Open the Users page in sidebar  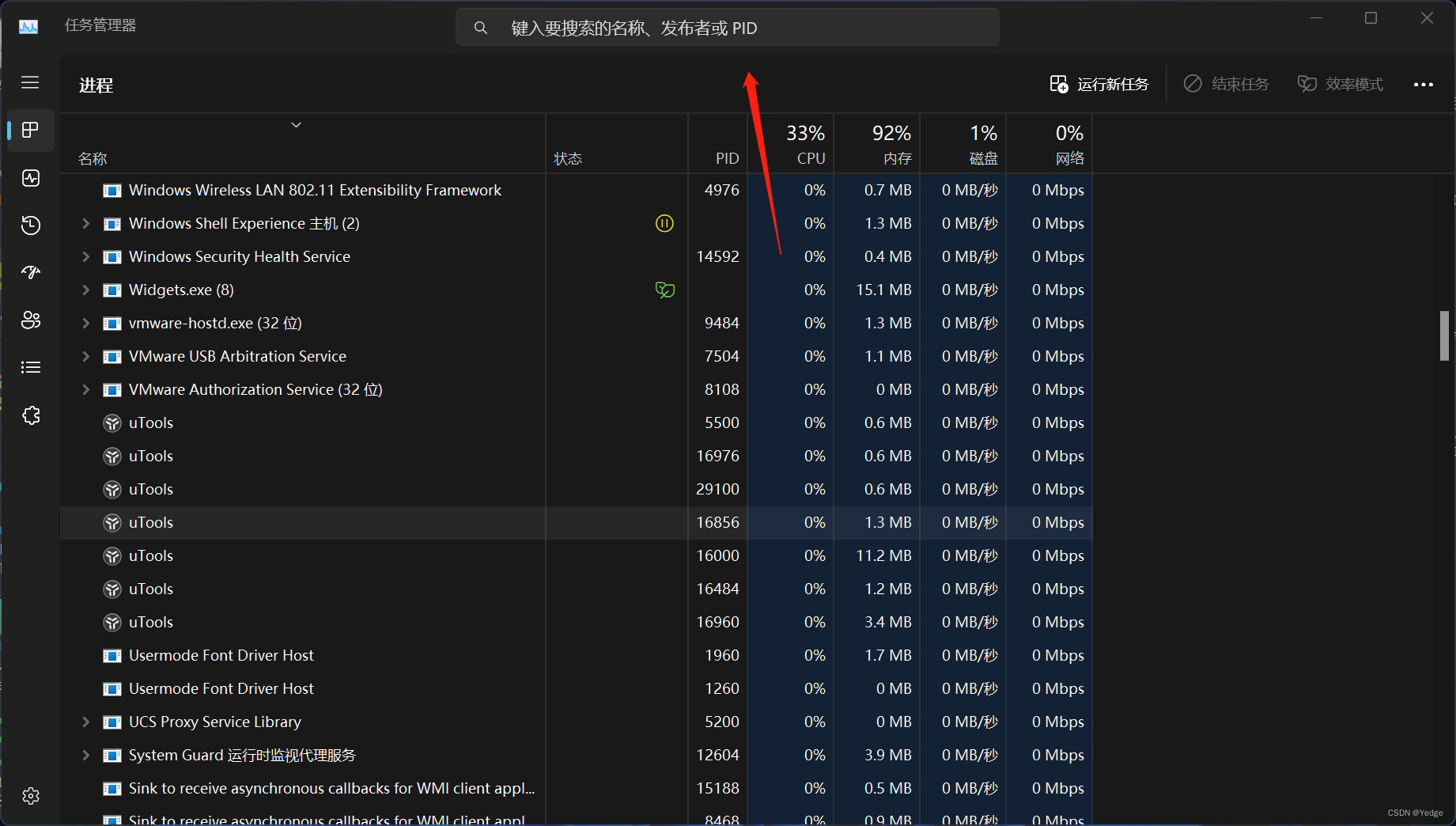30,320
